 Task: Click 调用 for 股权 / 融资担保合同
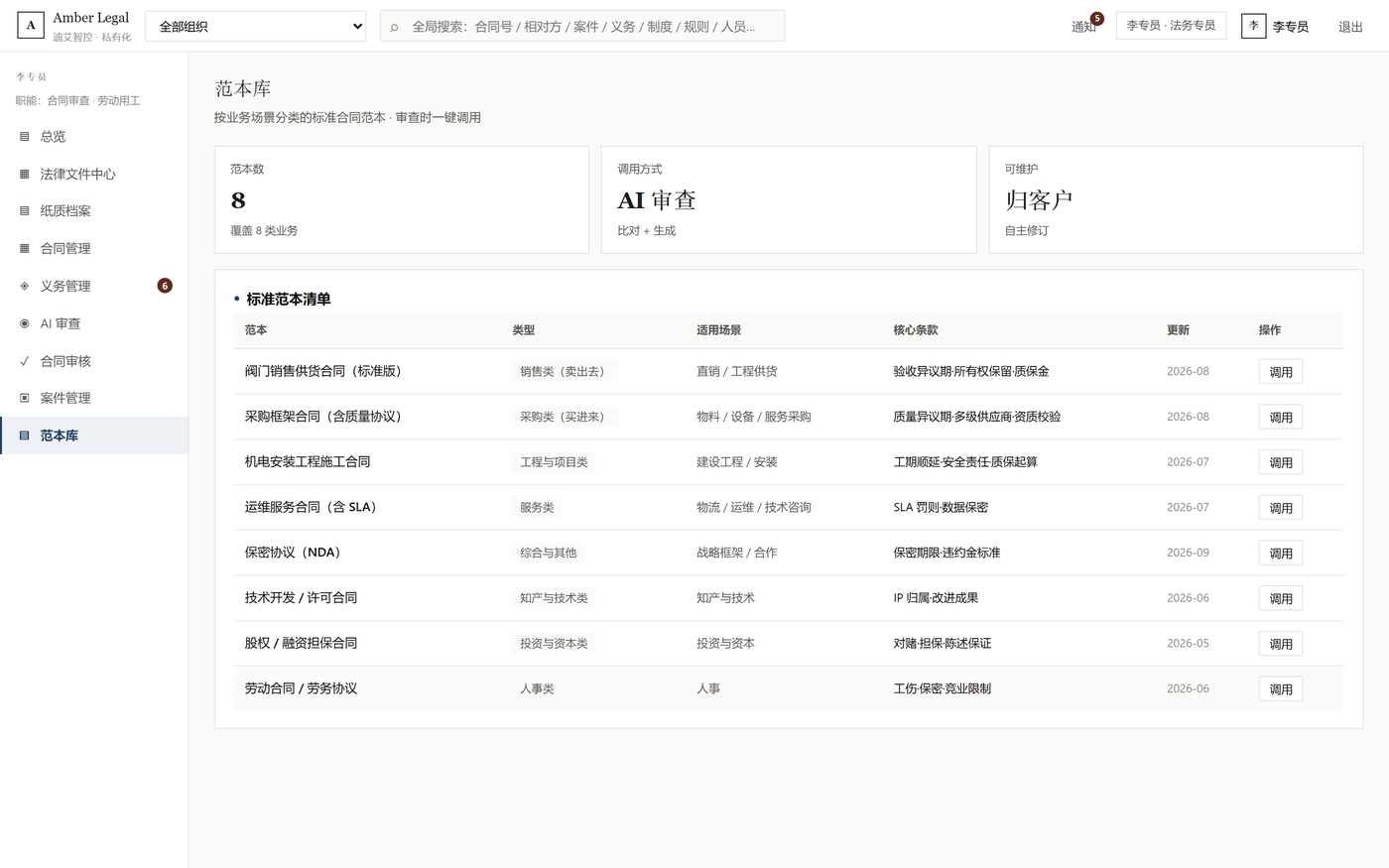coord(1280,644)
